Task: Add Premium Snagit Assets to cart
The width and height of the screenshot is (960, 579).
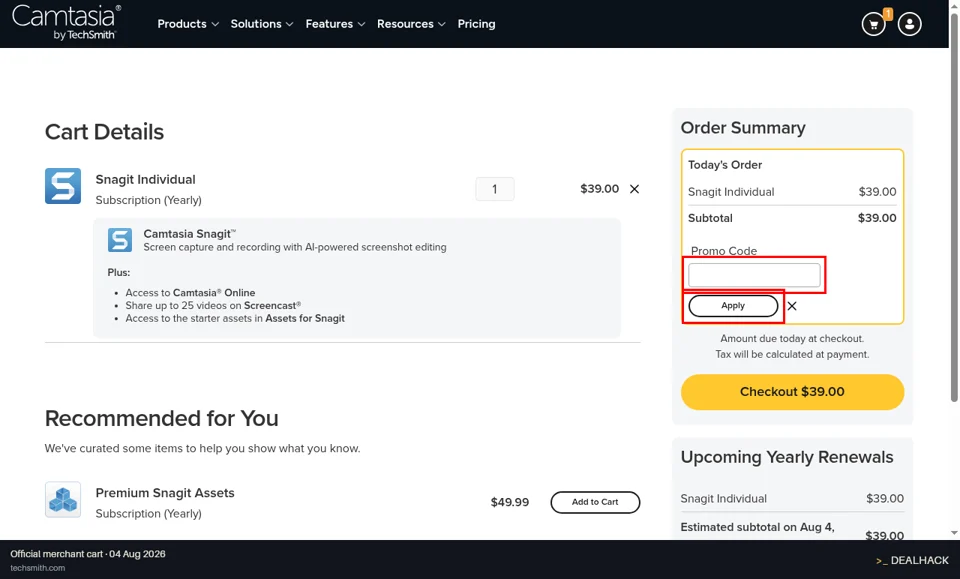Action: point(595,502)
